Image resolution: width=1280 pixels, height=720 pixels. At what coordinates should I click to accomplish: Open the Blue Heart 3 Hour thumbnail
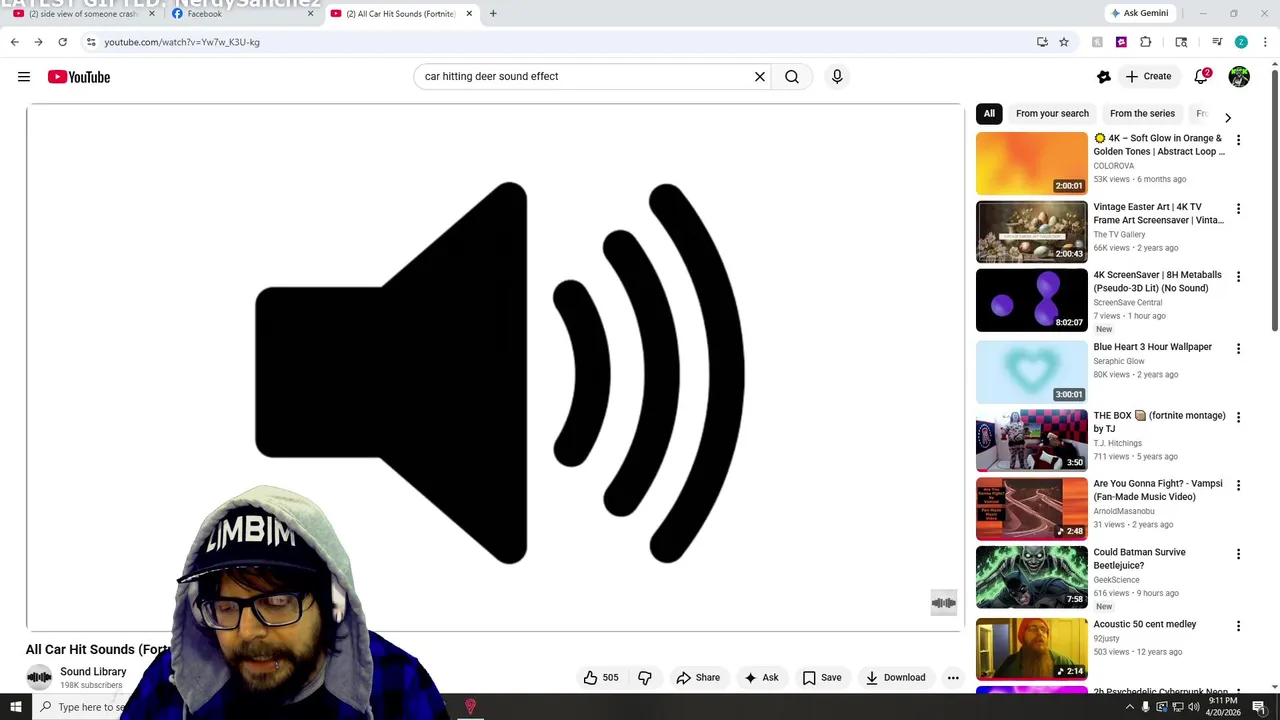tap(1031, 371)
